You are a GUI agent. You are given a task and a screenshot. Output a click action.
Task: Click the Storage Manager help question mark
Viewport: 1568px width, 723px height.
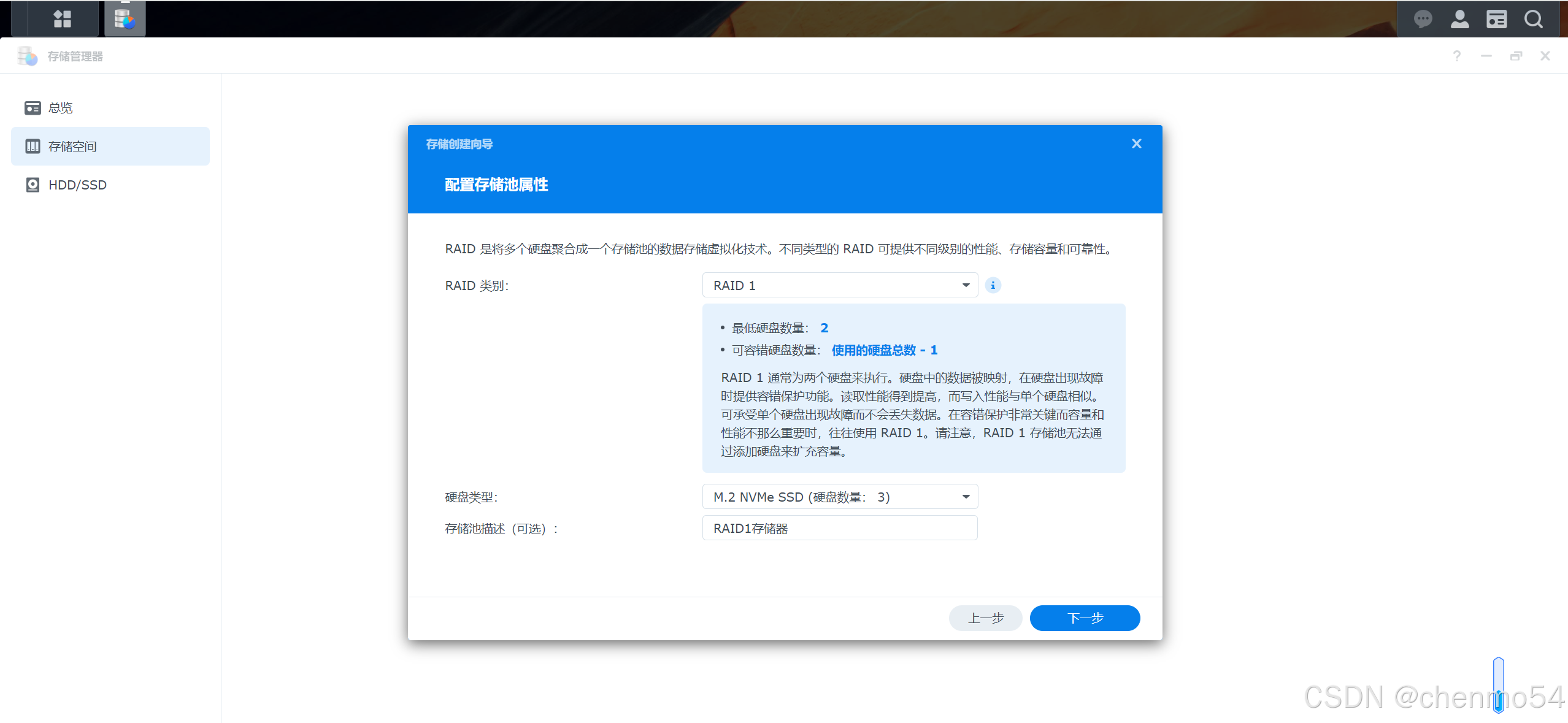point(1456,56)
